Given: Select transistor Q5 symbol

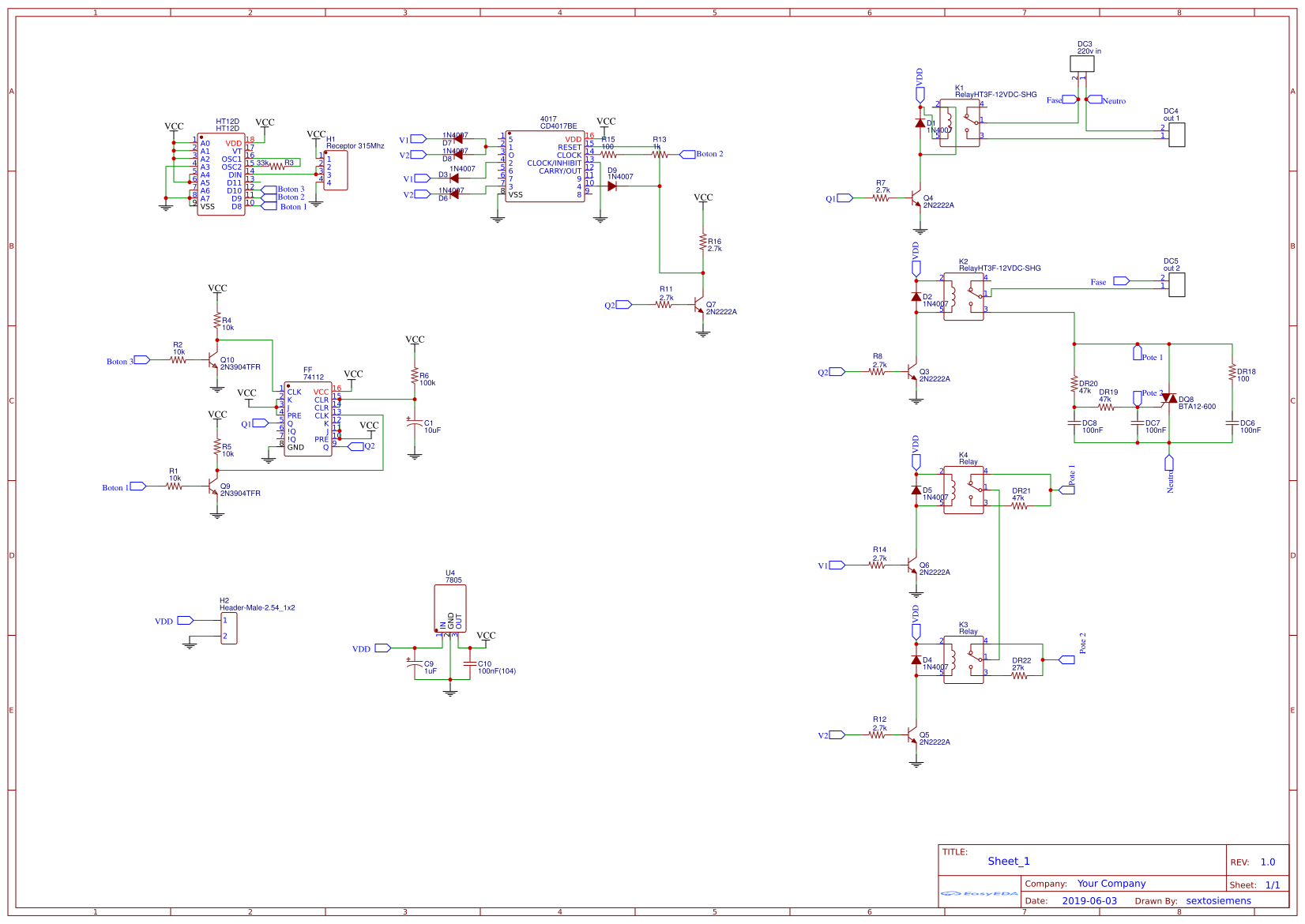Looking at the screenshot, I should (x=912, y=735).
